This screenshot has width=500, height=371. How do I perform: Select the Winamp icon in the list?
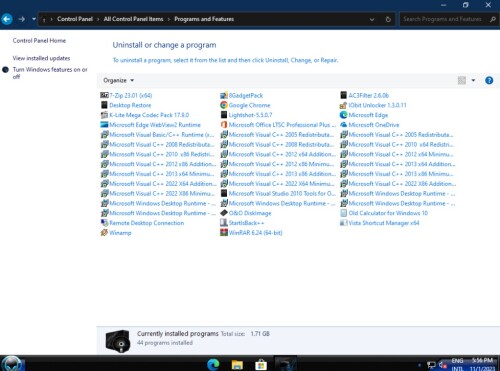point(104,233)
